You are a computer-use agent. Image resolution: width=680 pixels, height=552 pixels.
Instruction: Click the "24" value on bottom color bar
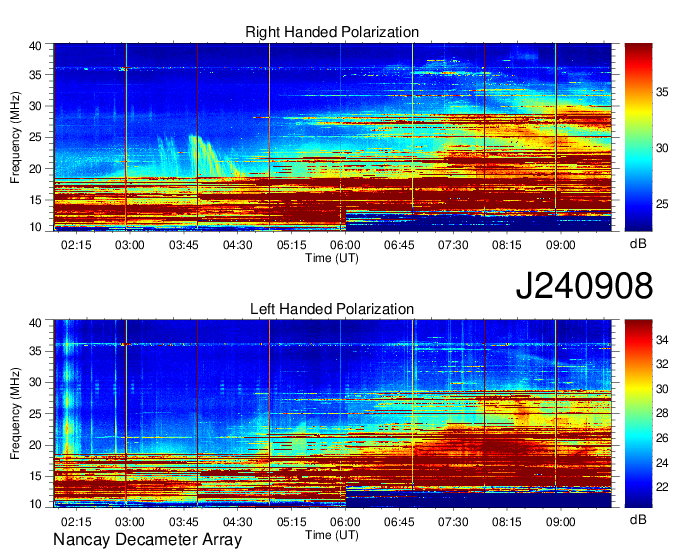coord(662,463)
